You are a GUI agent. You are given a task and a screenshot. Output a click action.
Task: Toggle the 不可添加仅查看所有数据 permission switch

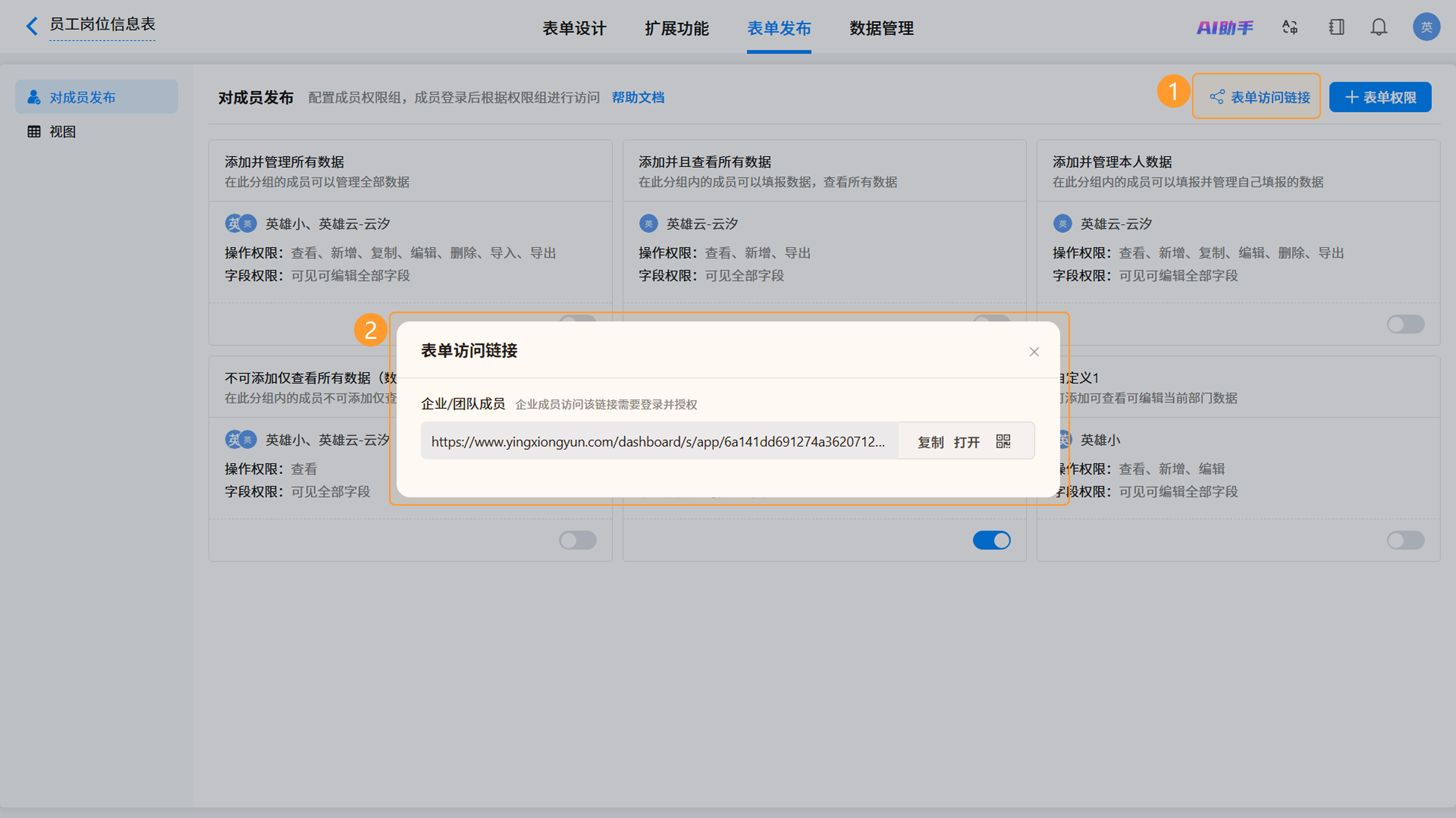(x=577, y=541)
